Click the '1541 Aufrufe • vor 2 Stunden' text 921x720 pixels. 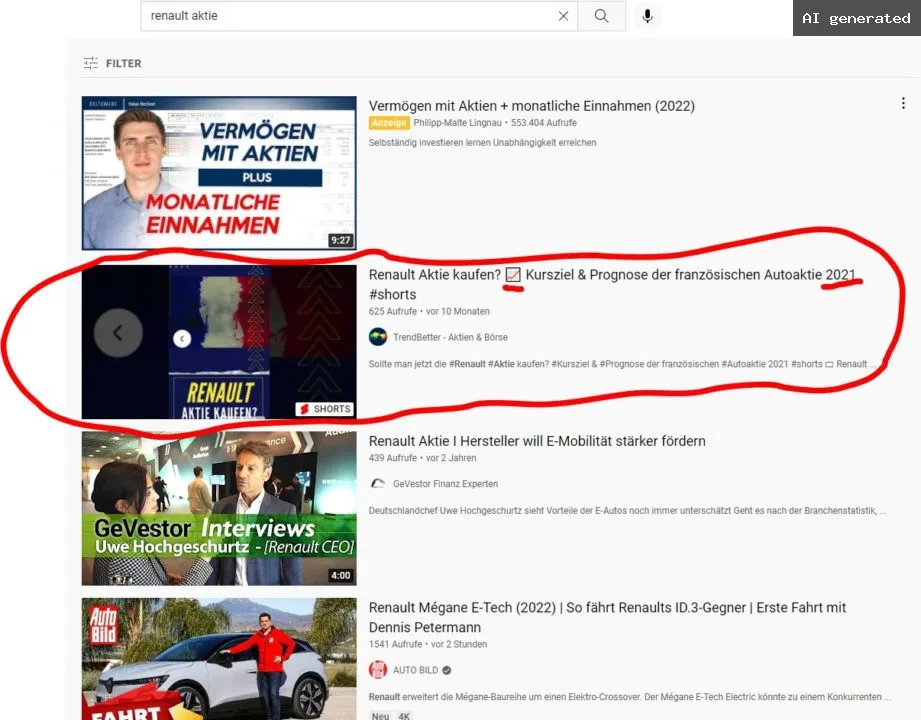(x=428, y=644)
